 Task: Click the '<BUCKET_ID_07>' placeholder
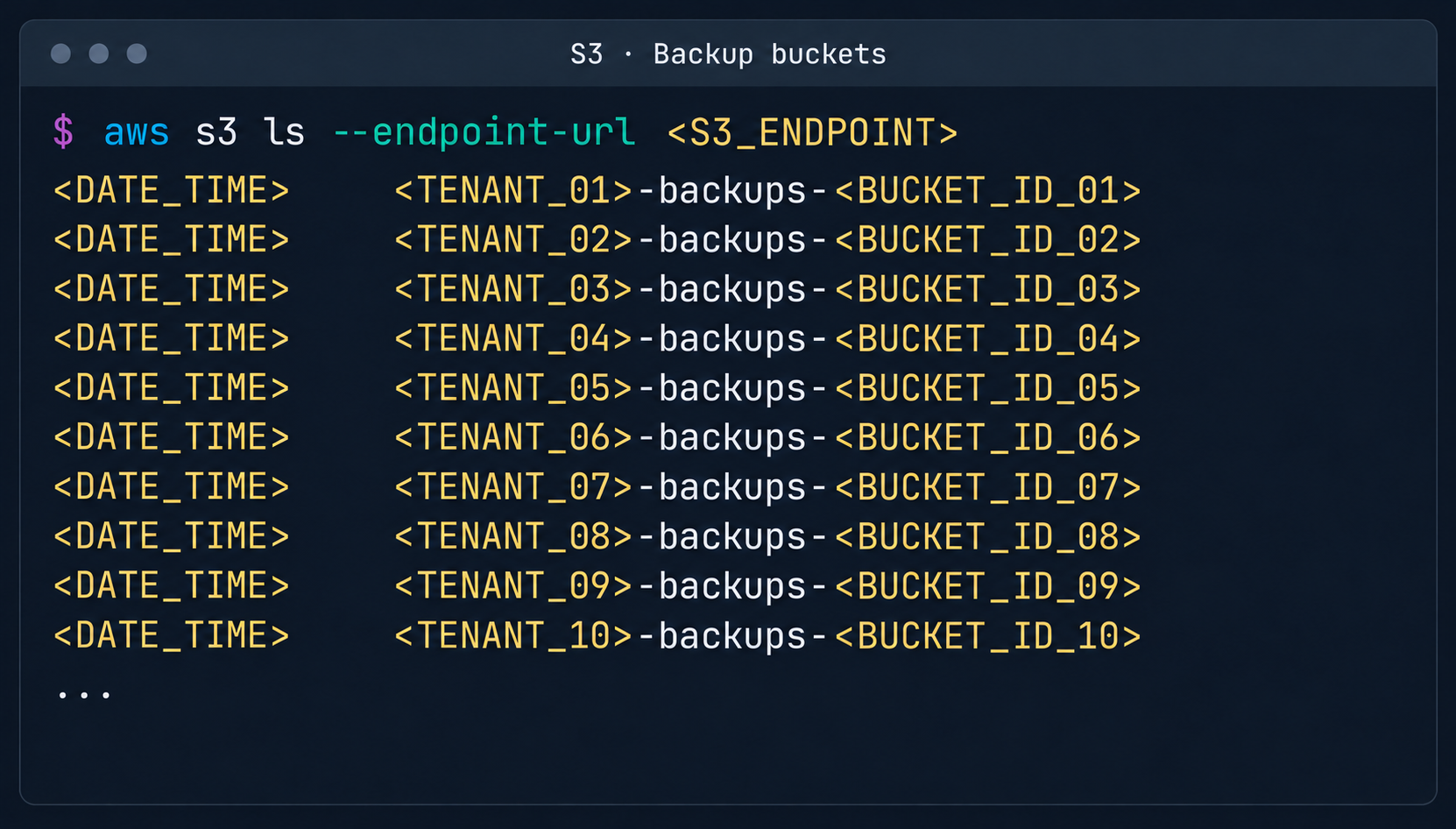(988, 487)
